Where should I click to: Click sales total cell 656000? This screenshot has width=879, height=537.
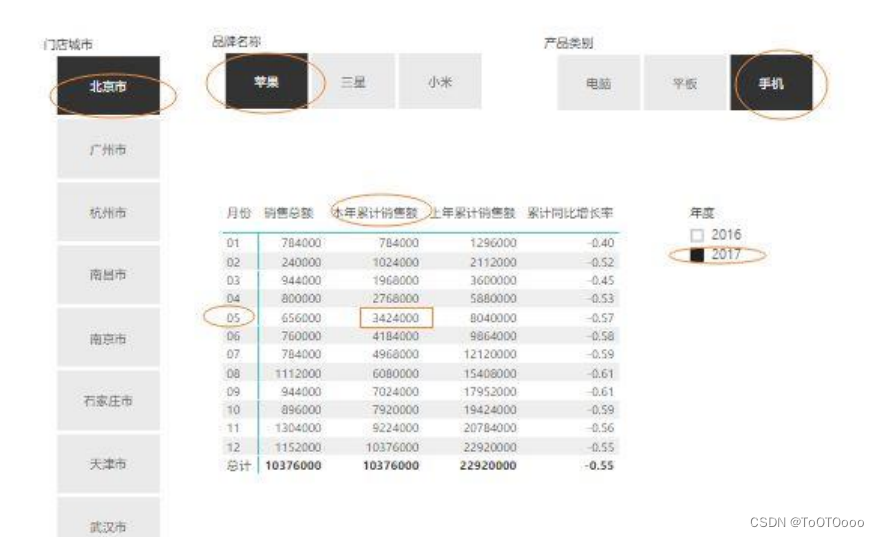coord(301,318)
